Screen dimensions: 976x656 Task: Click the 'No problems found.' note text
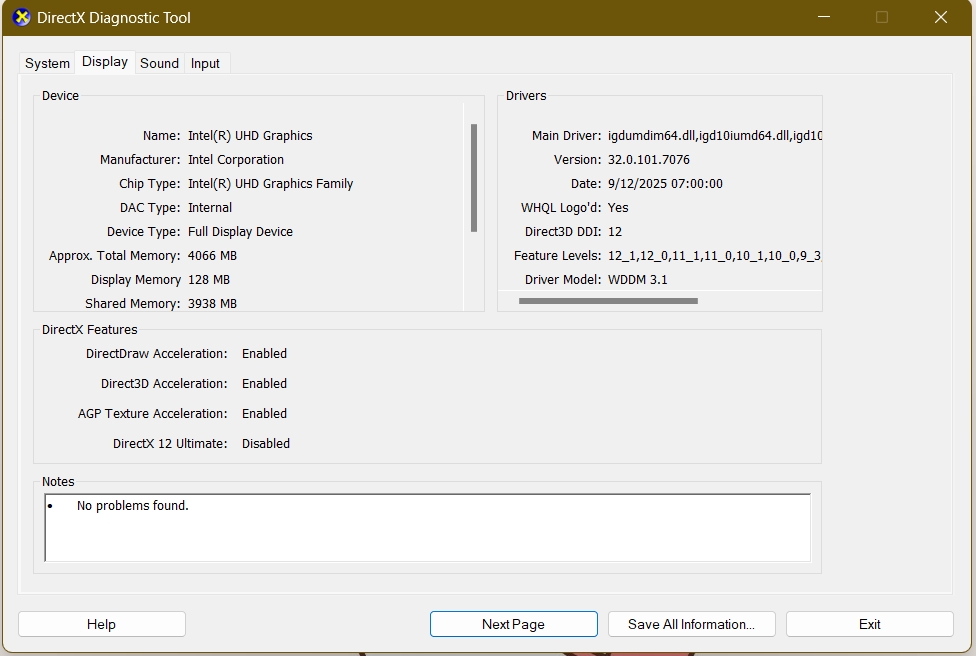132,506
